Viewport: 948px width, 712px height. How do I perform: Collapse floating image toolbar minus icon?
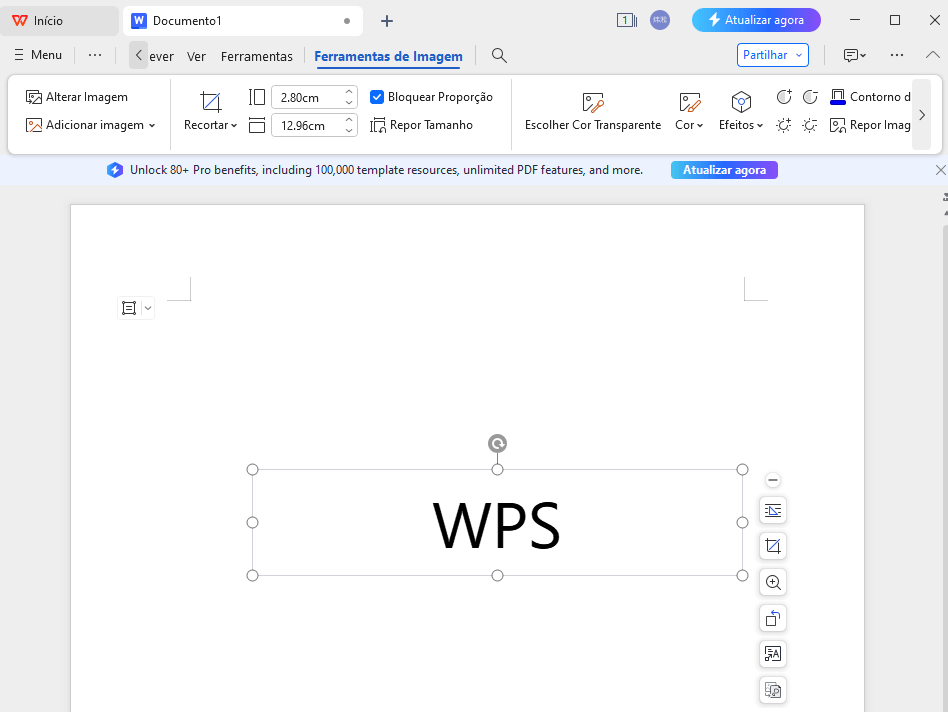[773, 480]
